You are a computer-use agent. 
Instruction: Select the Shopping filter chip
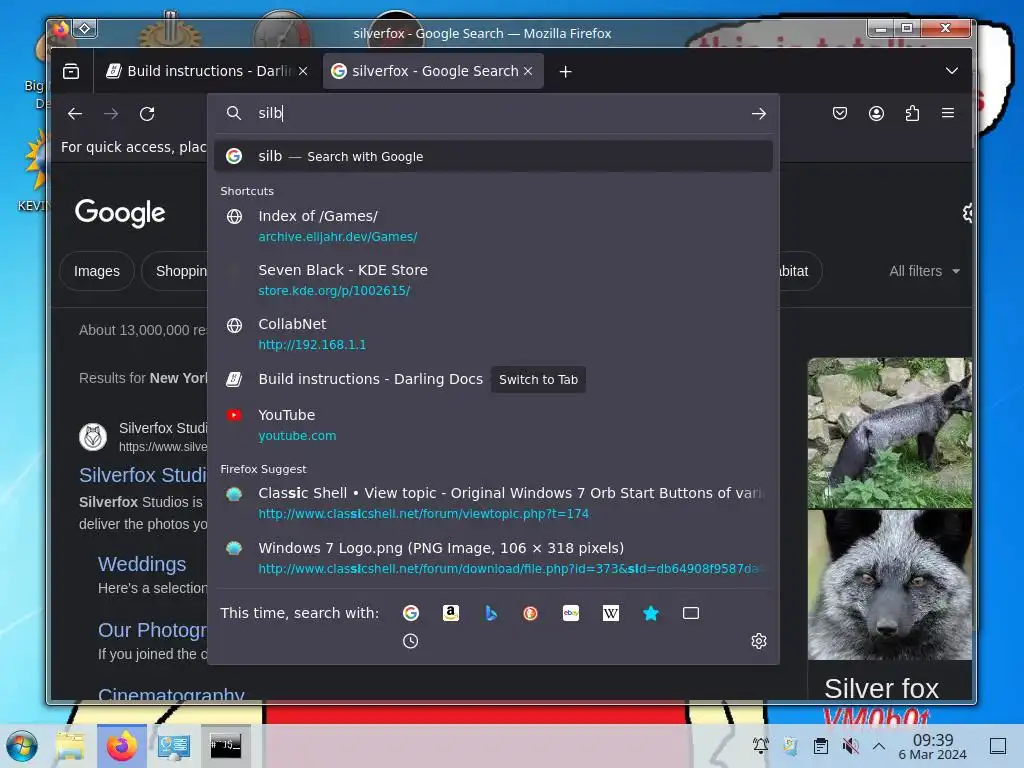(176, 271)
